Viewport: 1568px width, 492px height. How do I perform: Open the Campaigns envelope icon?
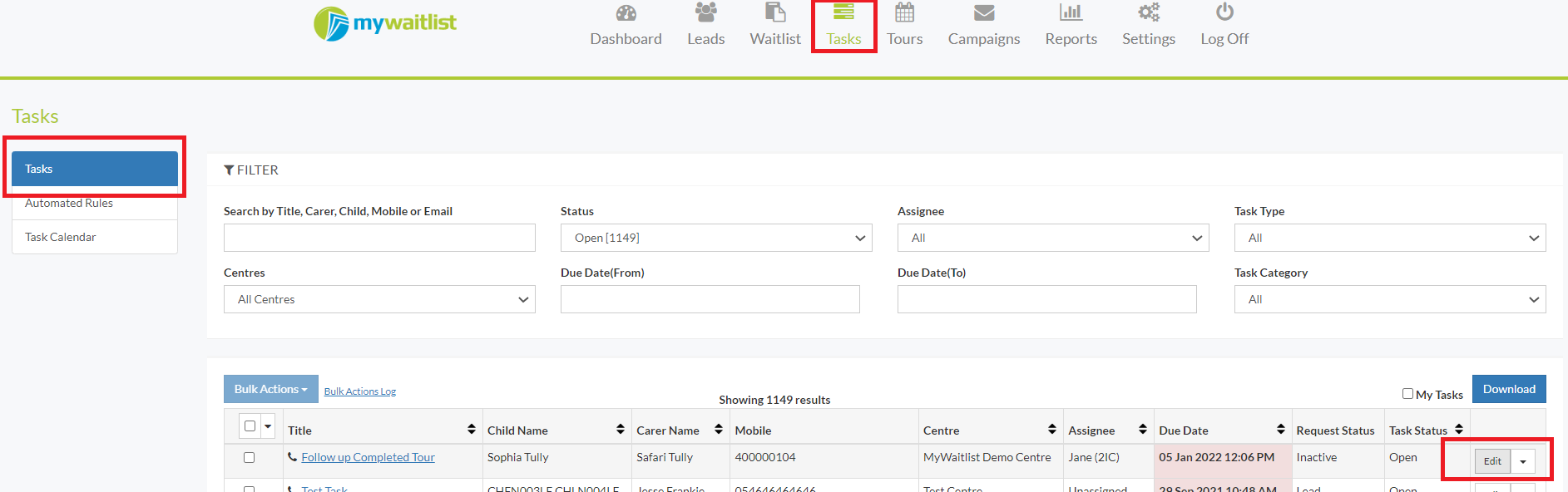(x=984, y=13)
